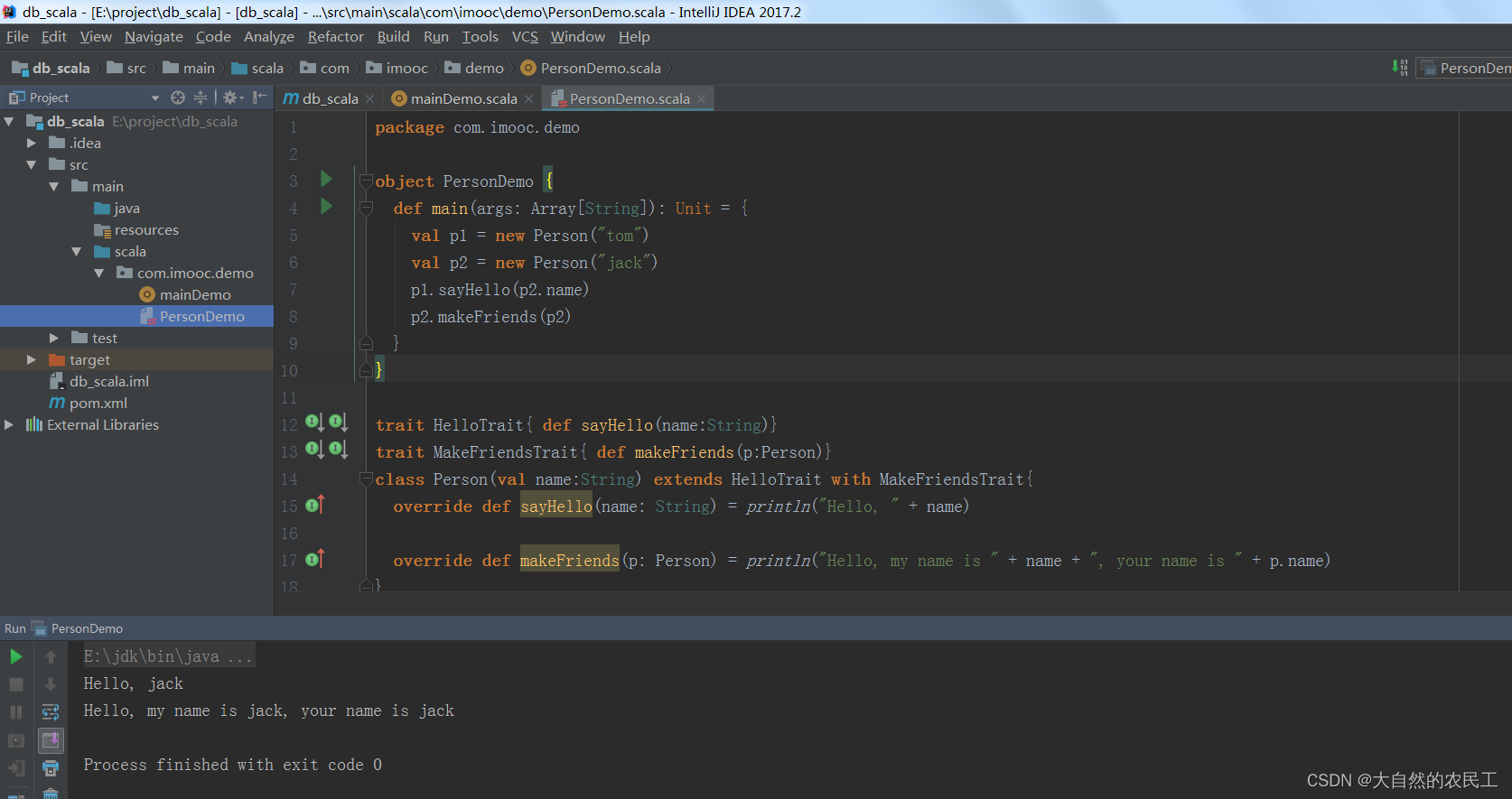The height and width of the screenshot is (799, 1512).
Task: Click the E:\jdk\bin\java command line
Action: pyautogui.click(x=168, y=656)
